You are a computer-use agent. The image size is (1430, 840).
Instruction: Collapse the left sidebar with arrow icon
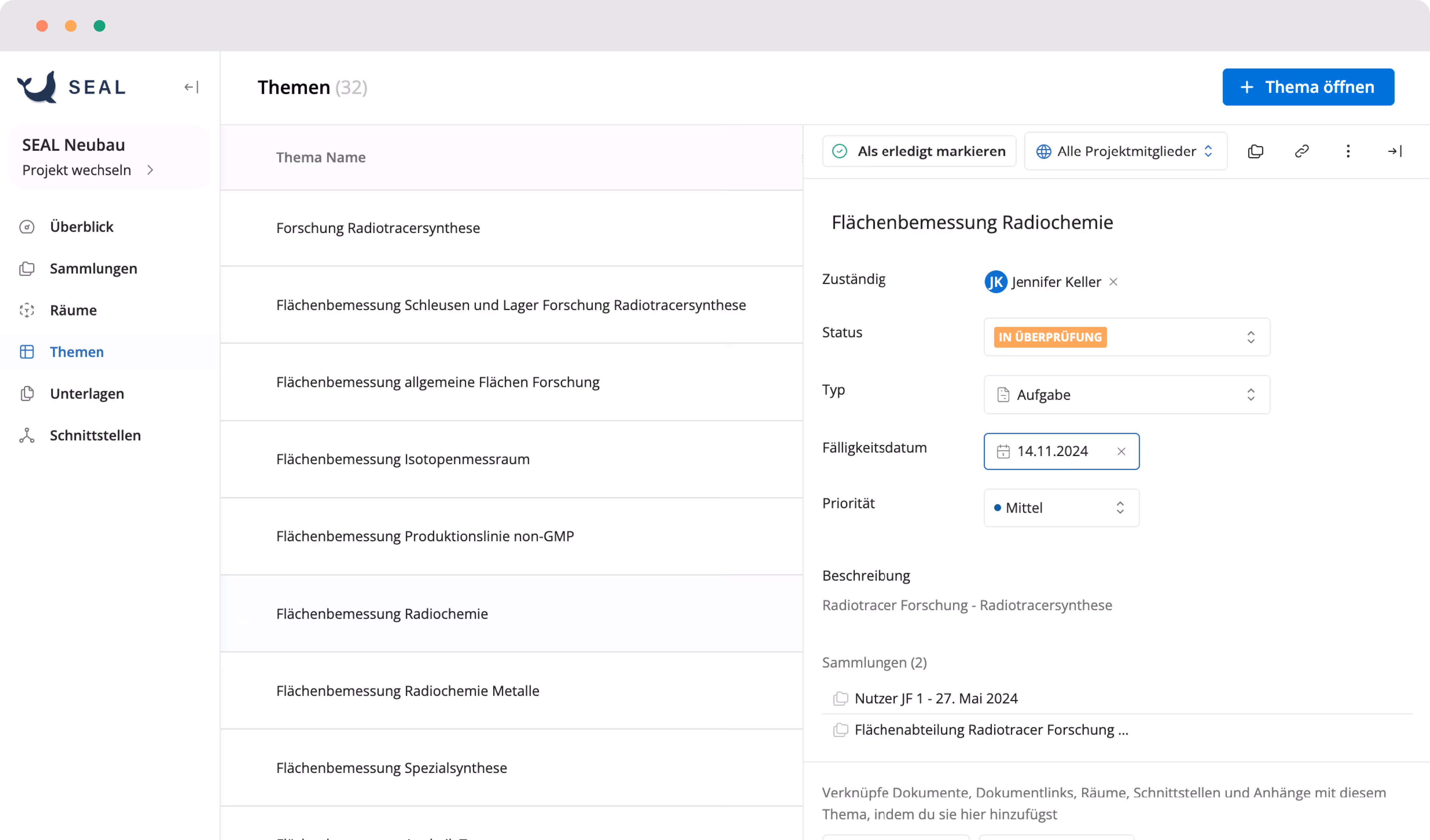(x=191, y=87)
